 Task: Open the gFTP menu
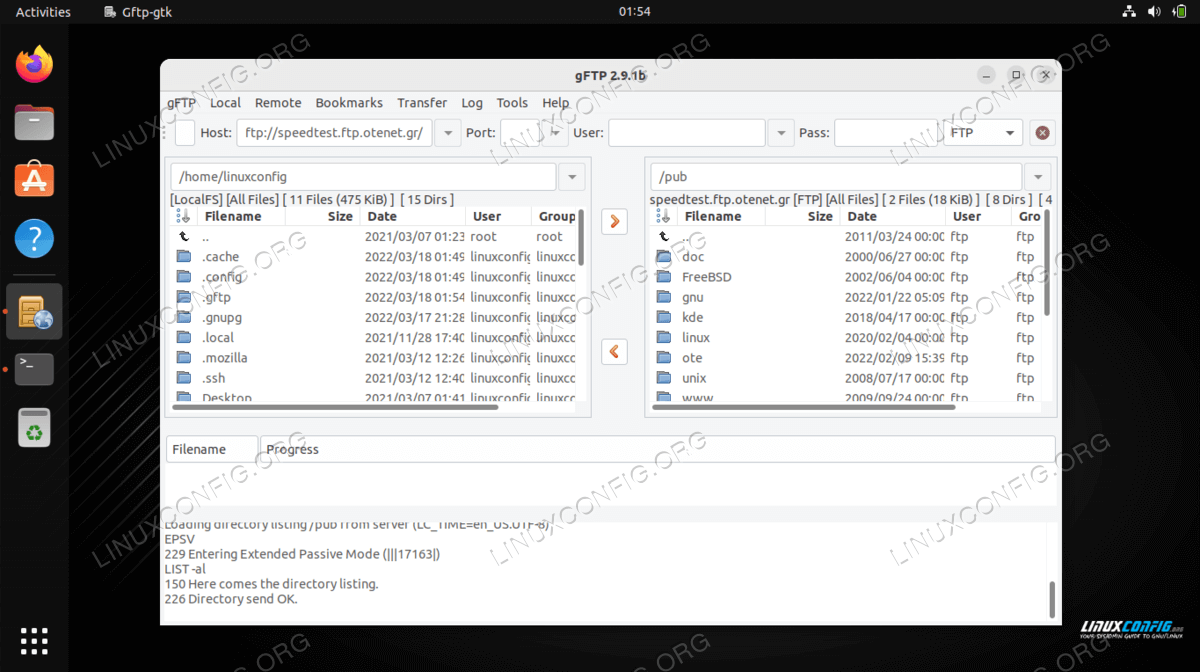[181, 103]
